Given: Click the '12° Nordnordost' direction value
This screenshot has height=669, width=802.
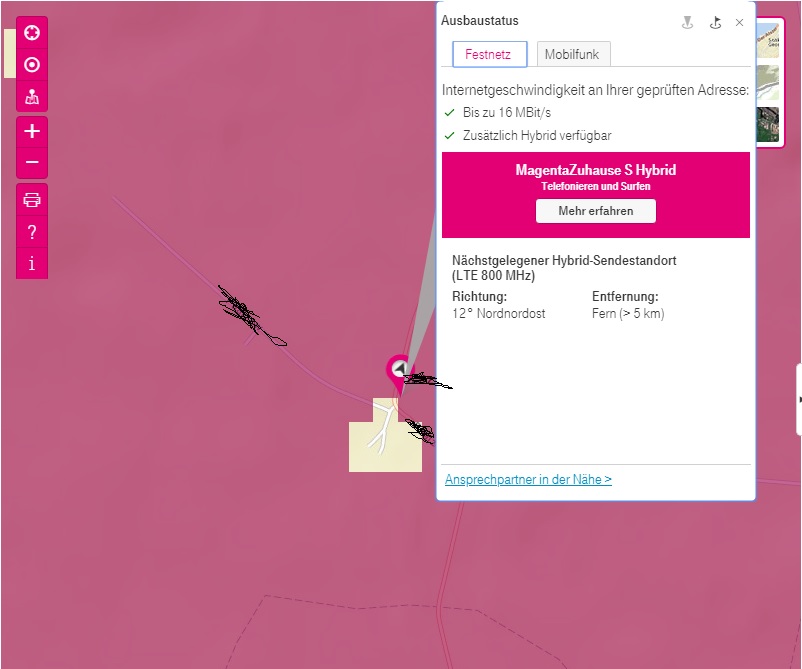Looking at the screenshot, I should [x=498, y=314].
